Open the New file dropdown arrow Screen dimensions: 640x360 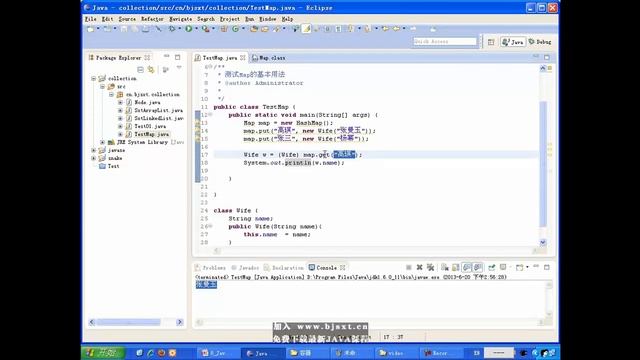click(x=98, y=29)
